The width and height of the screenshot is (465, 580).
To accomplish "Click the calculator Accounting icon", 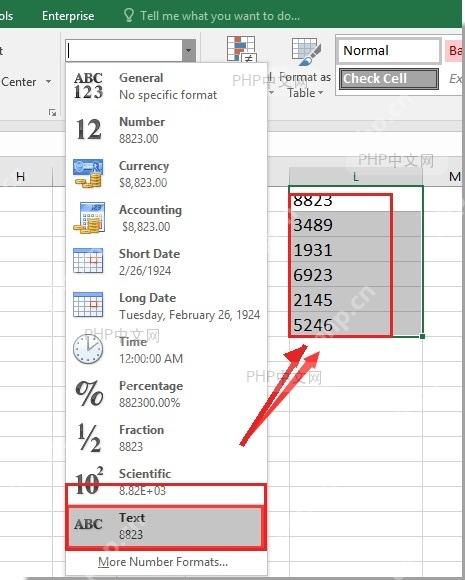I will [x=89, y=218].
